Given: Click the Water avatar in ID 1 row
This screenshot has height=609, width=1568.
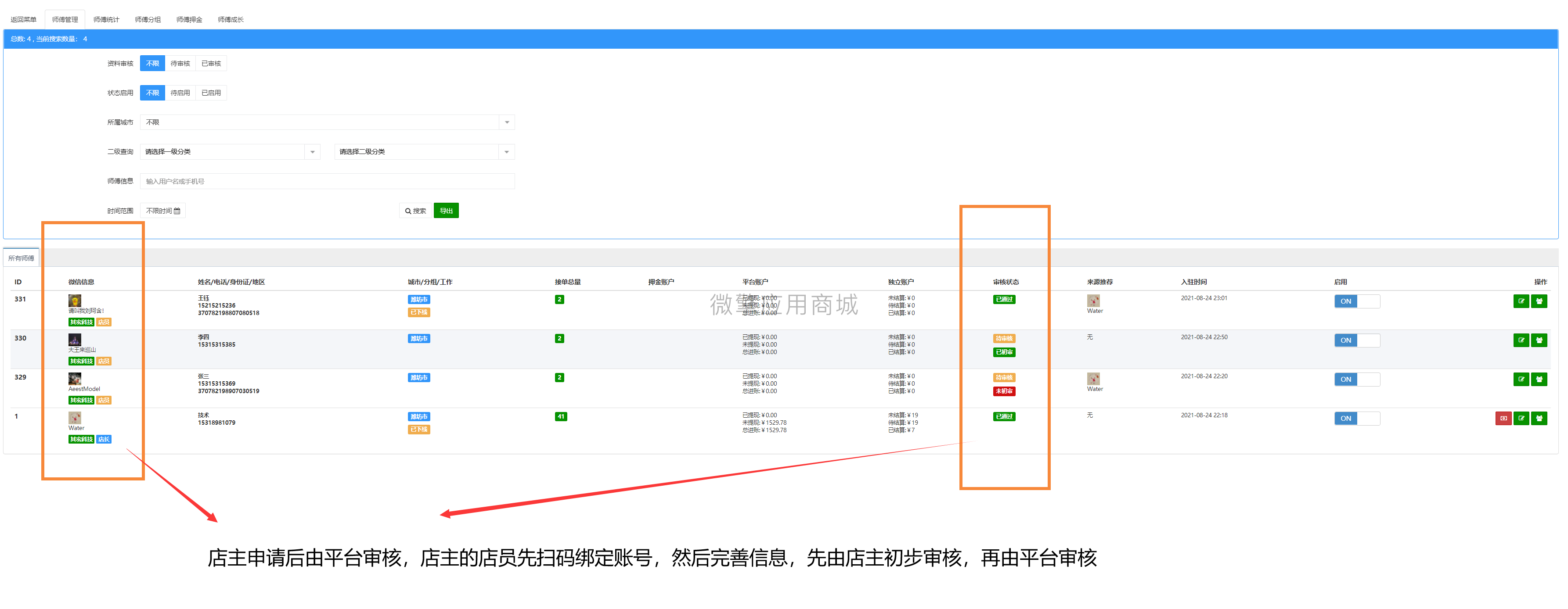Looking at the screenshot, I should click(74, 417).
